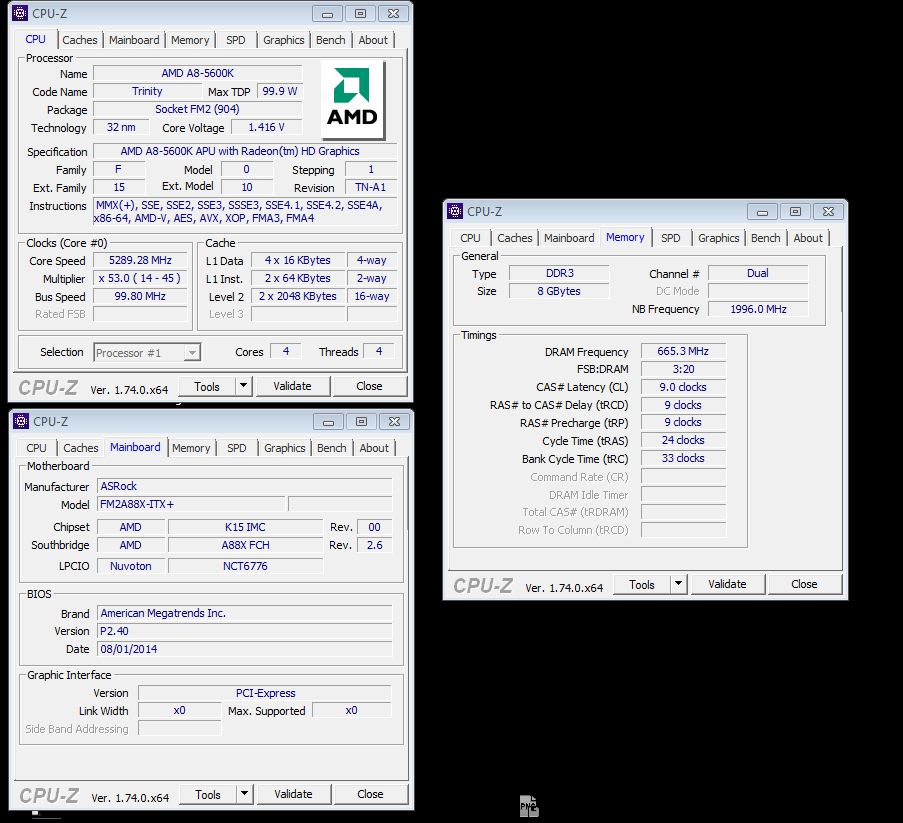The image size is (903, 823).
Task: Select CPU tab in the Mainboard window
Action: tap(36, 448)
